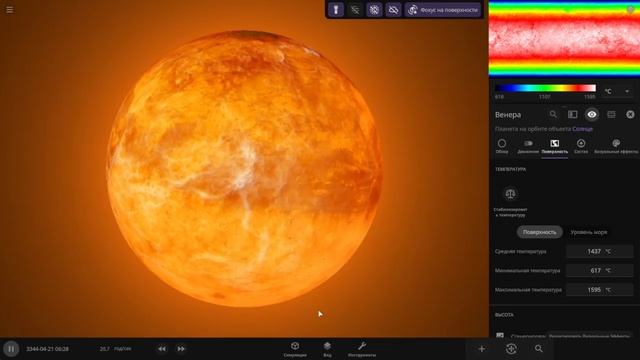Close the Венера properties panel
This screenshot has height=360, width=640.
(630, 114)
